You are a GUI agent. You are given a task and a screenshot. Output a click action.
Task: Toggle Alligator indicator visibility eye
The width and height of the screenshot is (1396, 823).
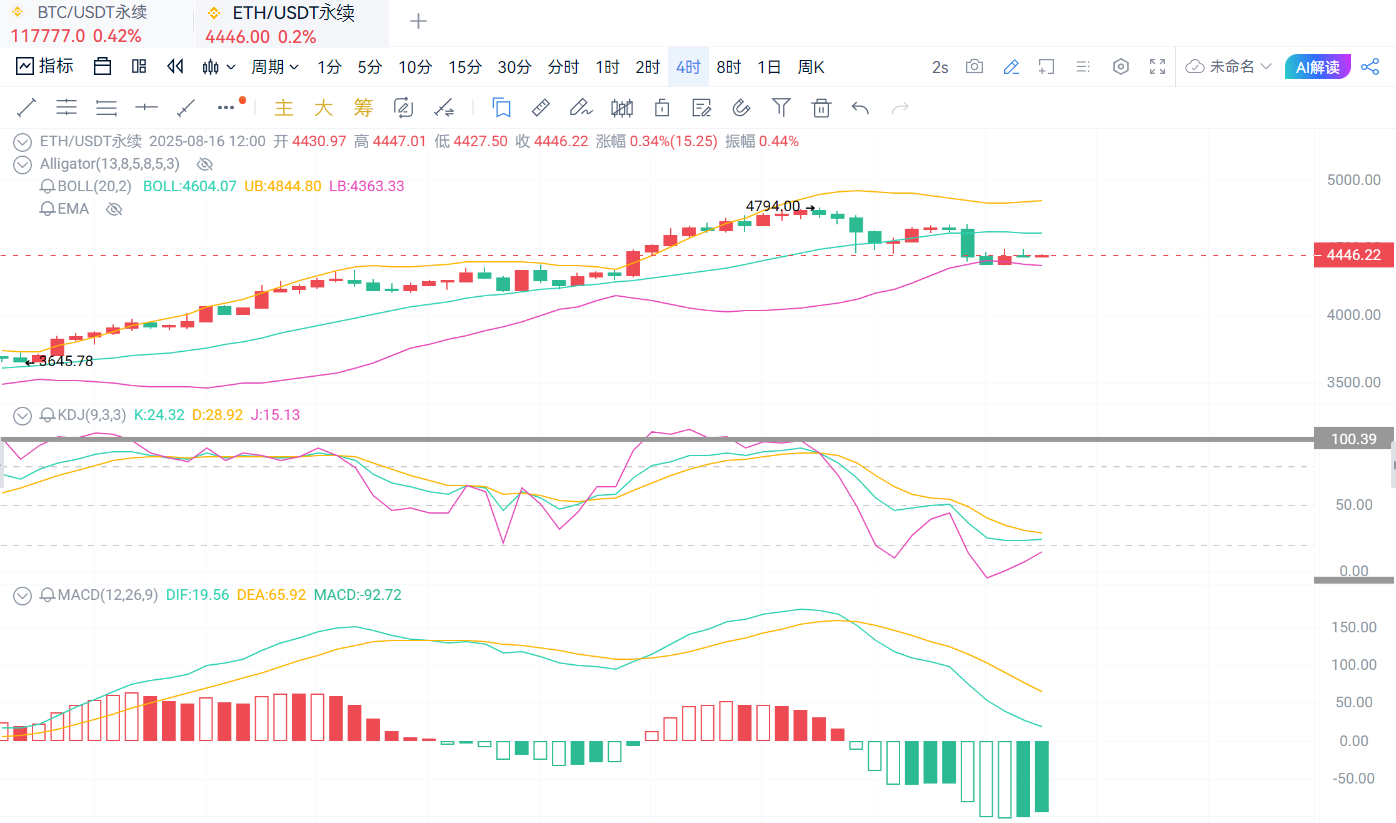[x=205, y=163]
